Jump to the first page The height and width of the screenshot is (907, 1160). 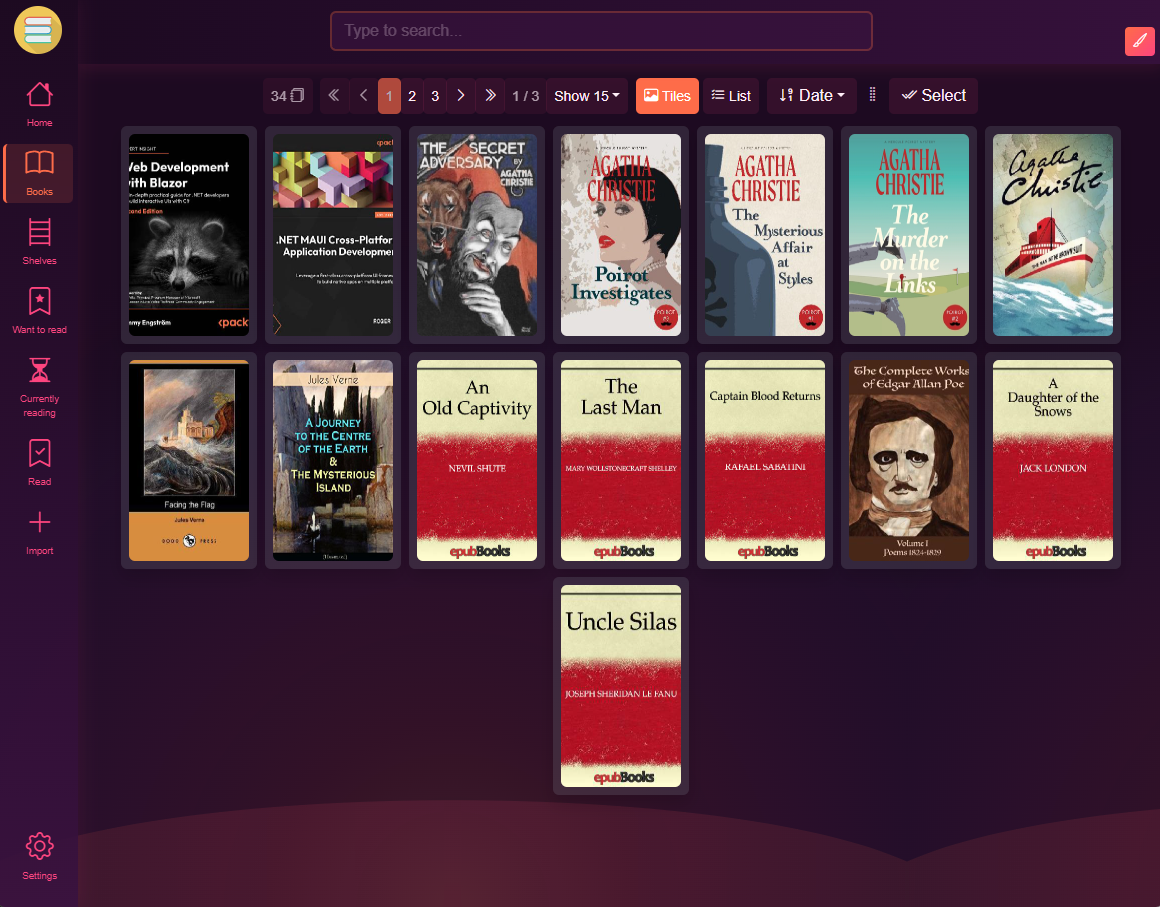pyautogui.click(x=334, y=96)
